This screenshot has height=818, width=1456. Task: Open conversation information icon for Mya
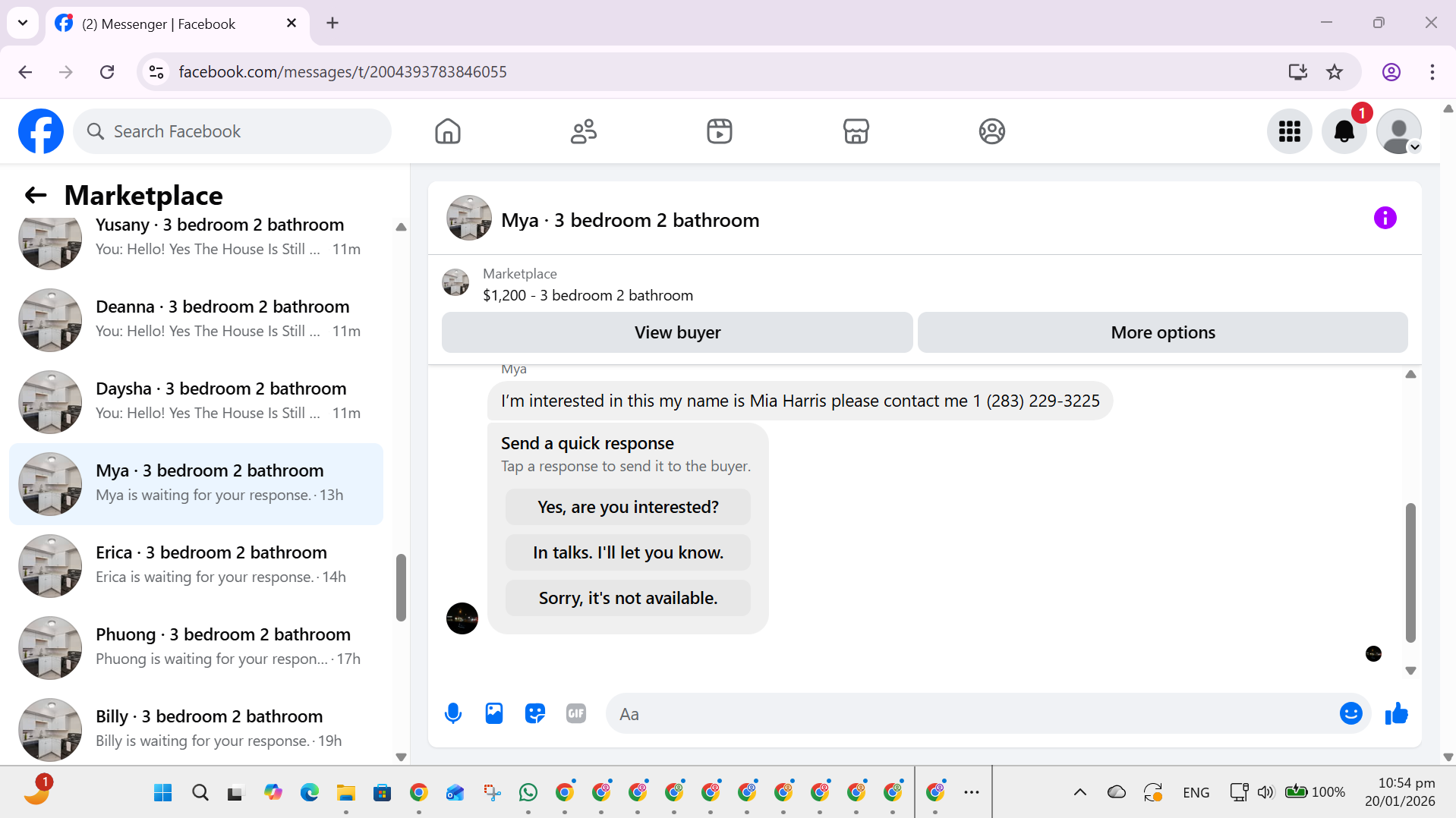click(x=1385, y=219)
